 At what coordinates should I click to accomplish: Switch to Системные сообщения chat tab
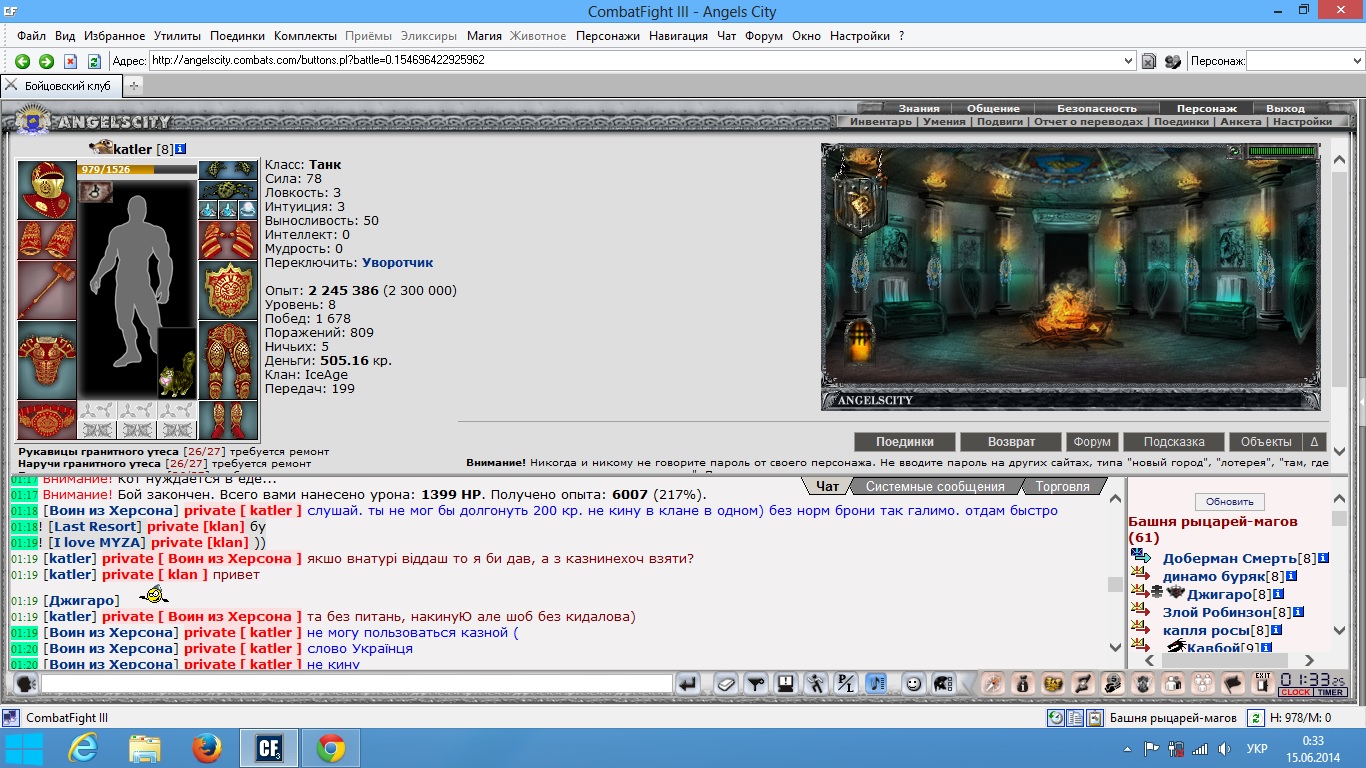coord(935,487)
